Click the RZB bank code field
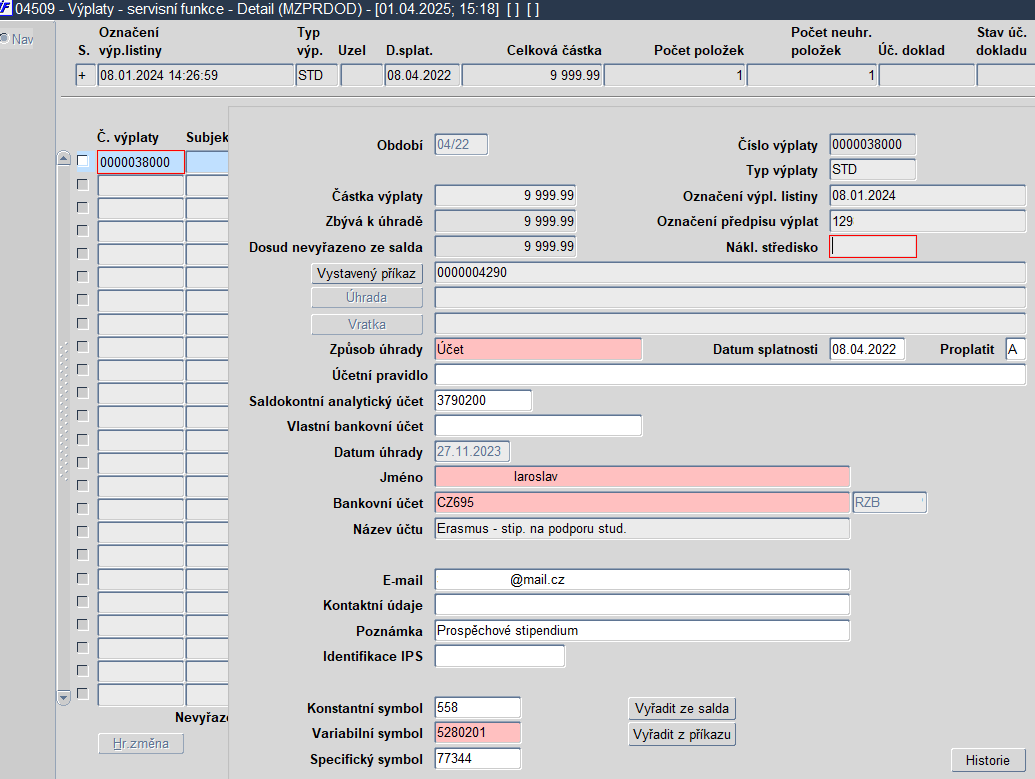The height and width of the screenshot is (779, 1035). 888,502
